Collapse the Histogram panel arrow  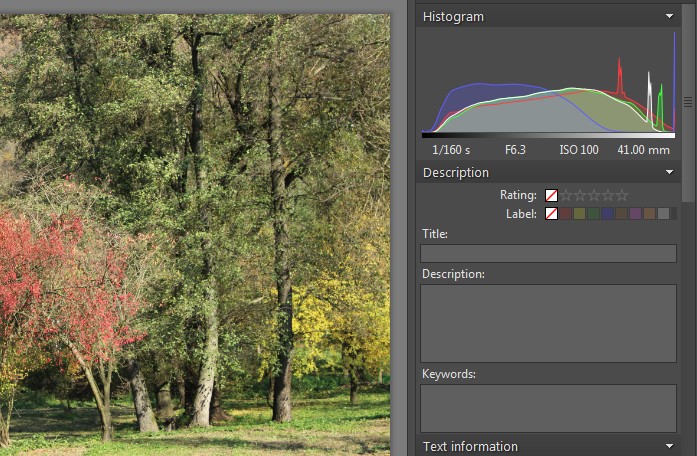pos(669,16)
